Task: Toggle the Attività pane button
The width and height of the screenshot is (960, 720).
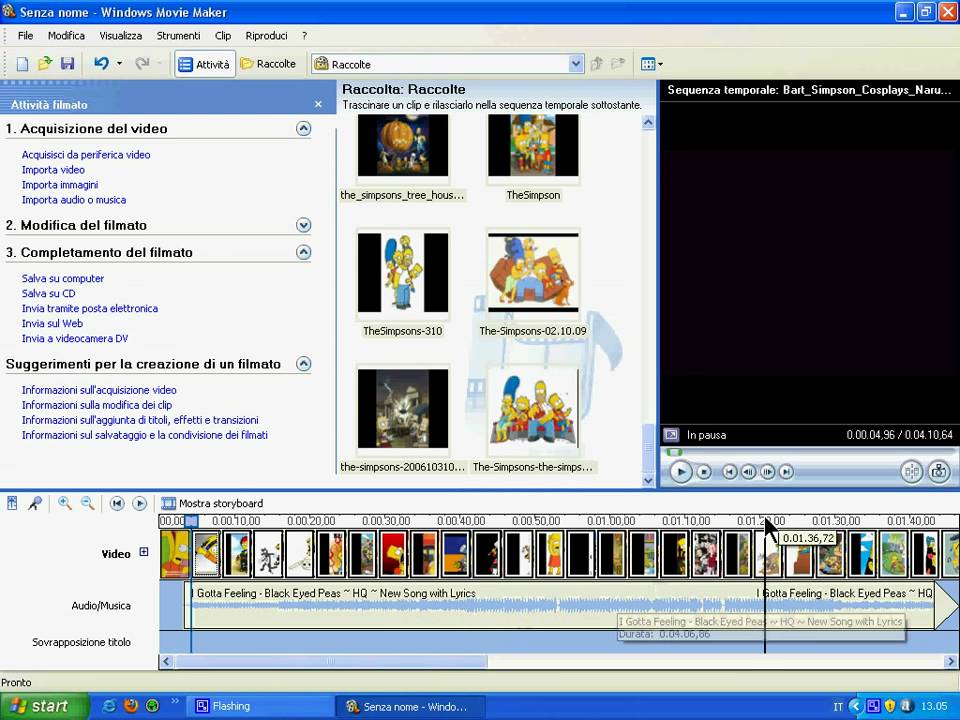Action: (x=204, y=64)
